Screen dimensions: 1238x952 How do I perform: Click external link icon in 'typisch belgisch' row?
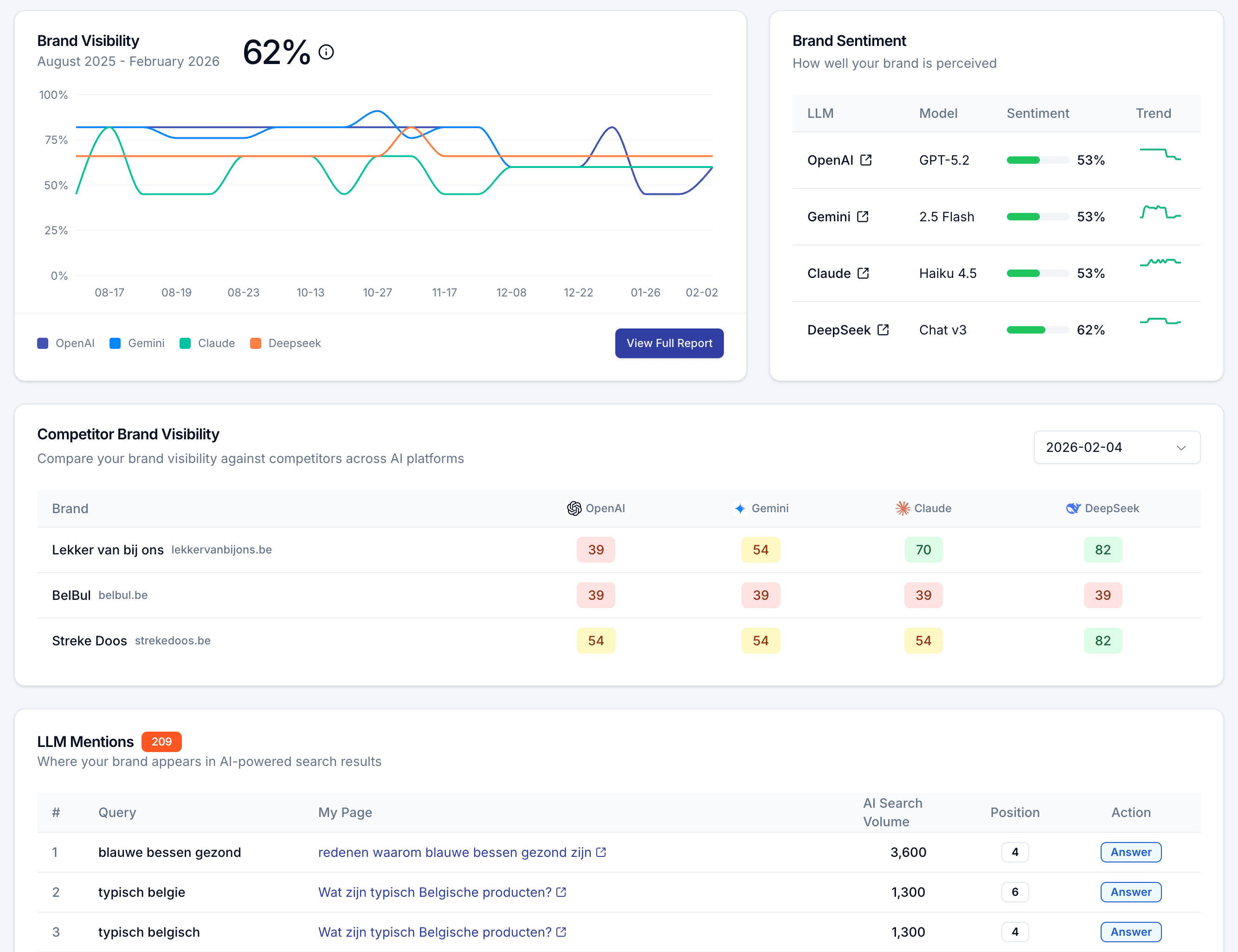561,932
